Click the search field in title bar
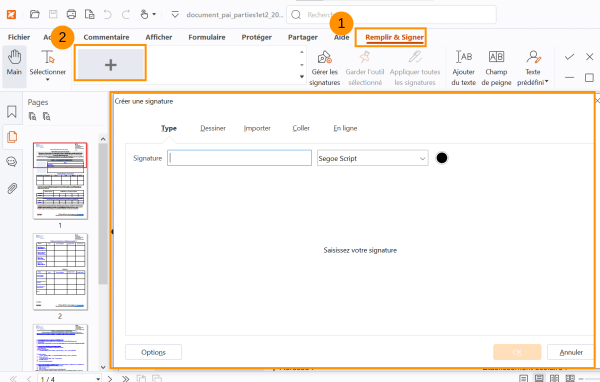The image size is (600, 382). click(391, 15)
